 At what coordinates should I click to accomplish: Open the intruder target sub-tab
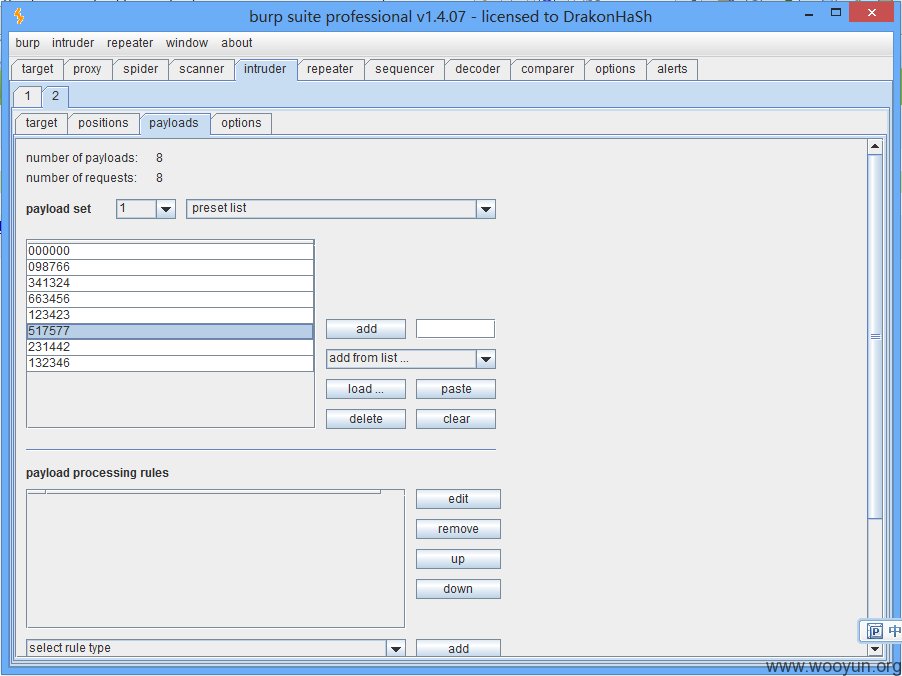click(41, 123)
